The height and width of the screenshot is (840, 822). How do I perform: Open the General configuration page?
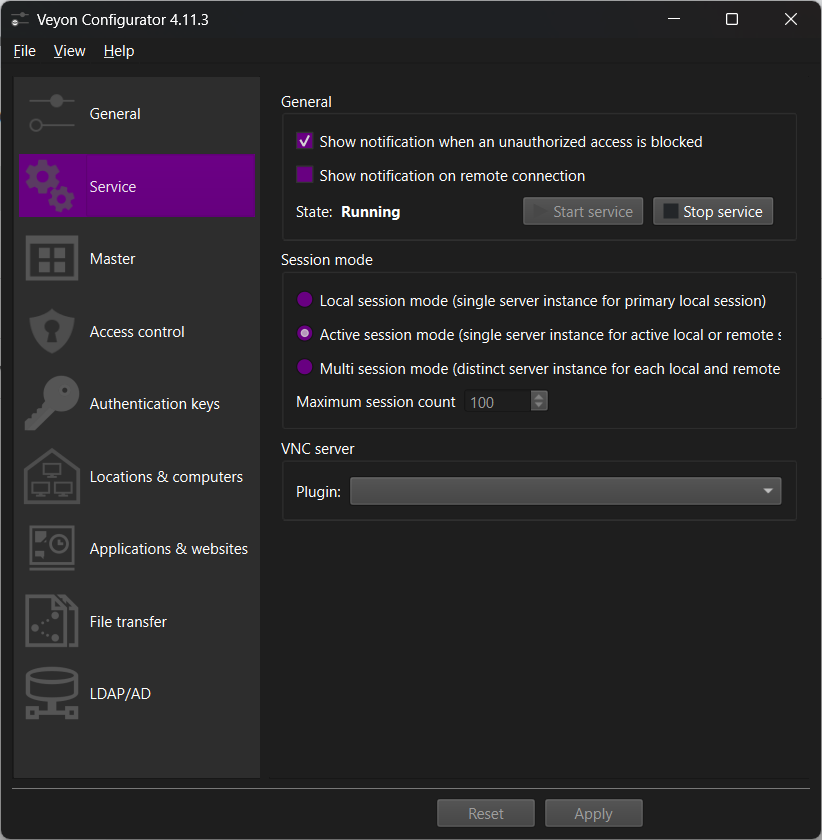(x=137, y=114)
